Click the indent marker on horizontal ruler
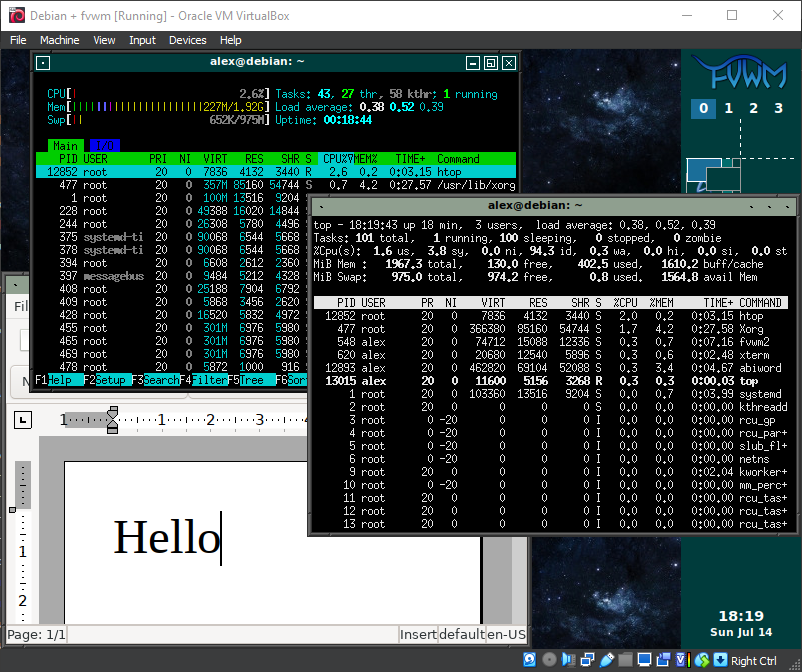The width and height of the screenshot is (802, 672). coord(112,421)
